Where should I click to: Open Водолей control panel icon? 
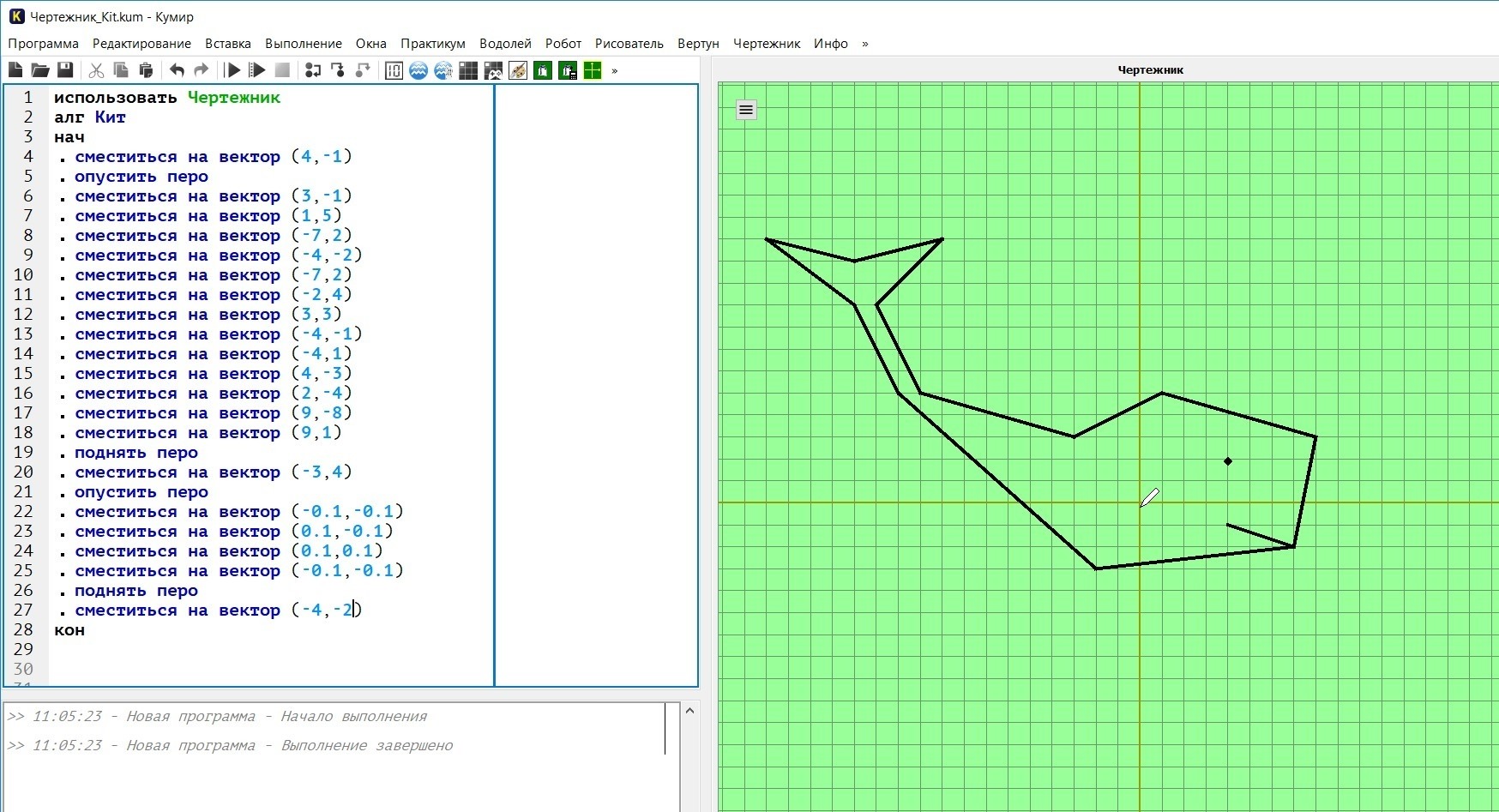pos(443,70)
